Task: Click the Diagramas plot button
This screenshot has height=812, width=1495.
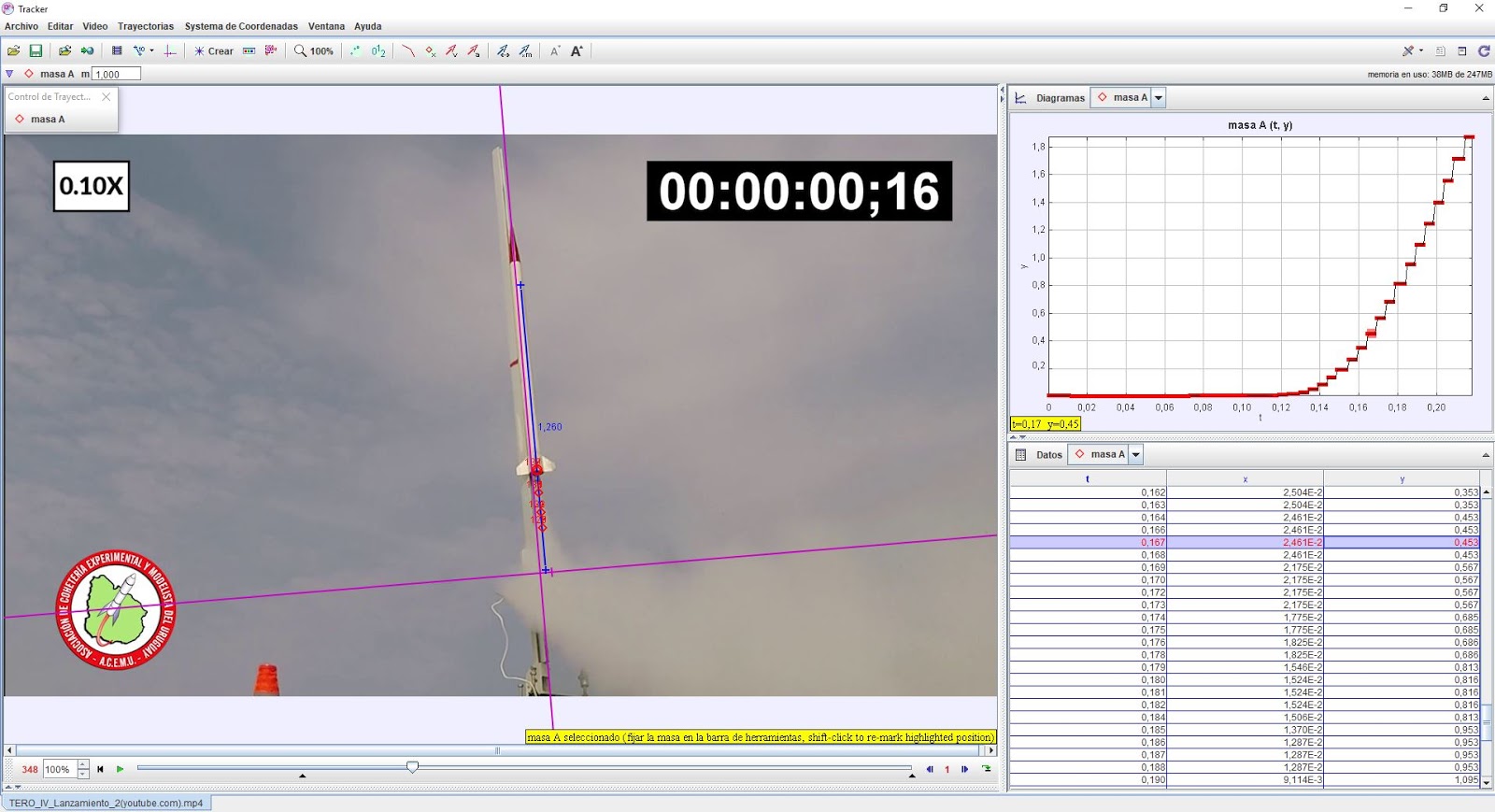Action: point(1051,98)
